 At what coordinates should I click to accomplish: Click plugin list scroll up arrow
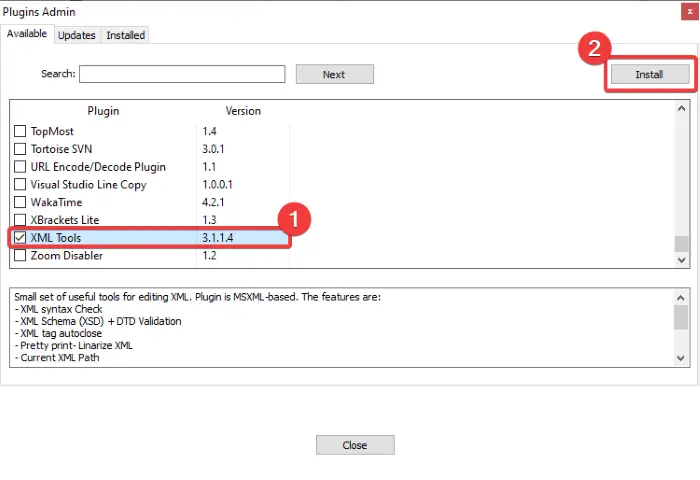point(681,109)
